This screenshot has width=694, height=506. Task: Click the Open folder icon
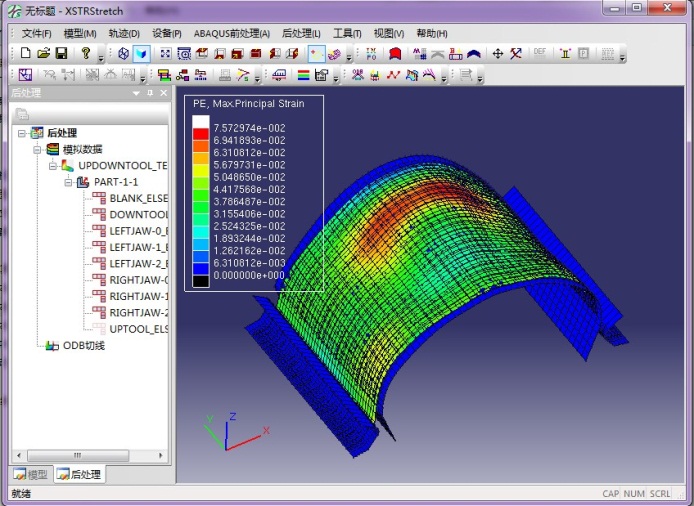coord(43,53)
